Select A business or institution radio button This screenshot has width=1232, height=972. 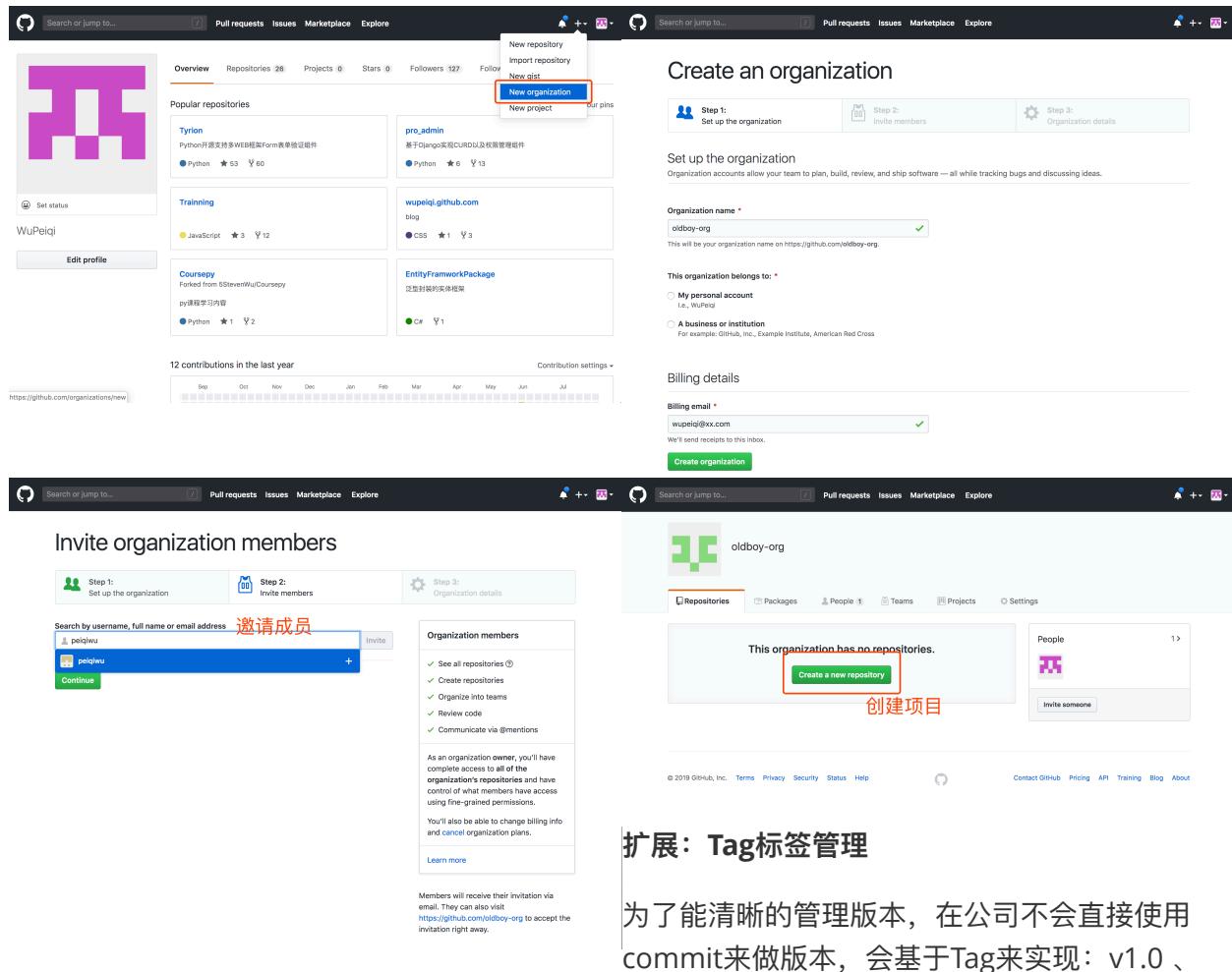[x=672, y=323]
